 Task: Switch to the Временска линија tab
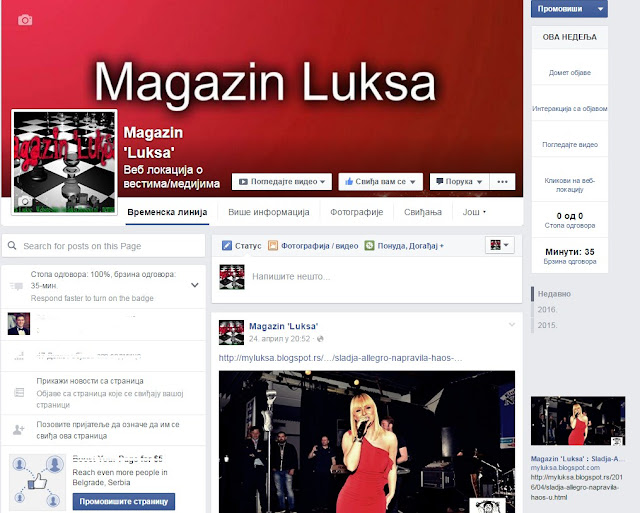pyautogui.click(x=167, y=212)
